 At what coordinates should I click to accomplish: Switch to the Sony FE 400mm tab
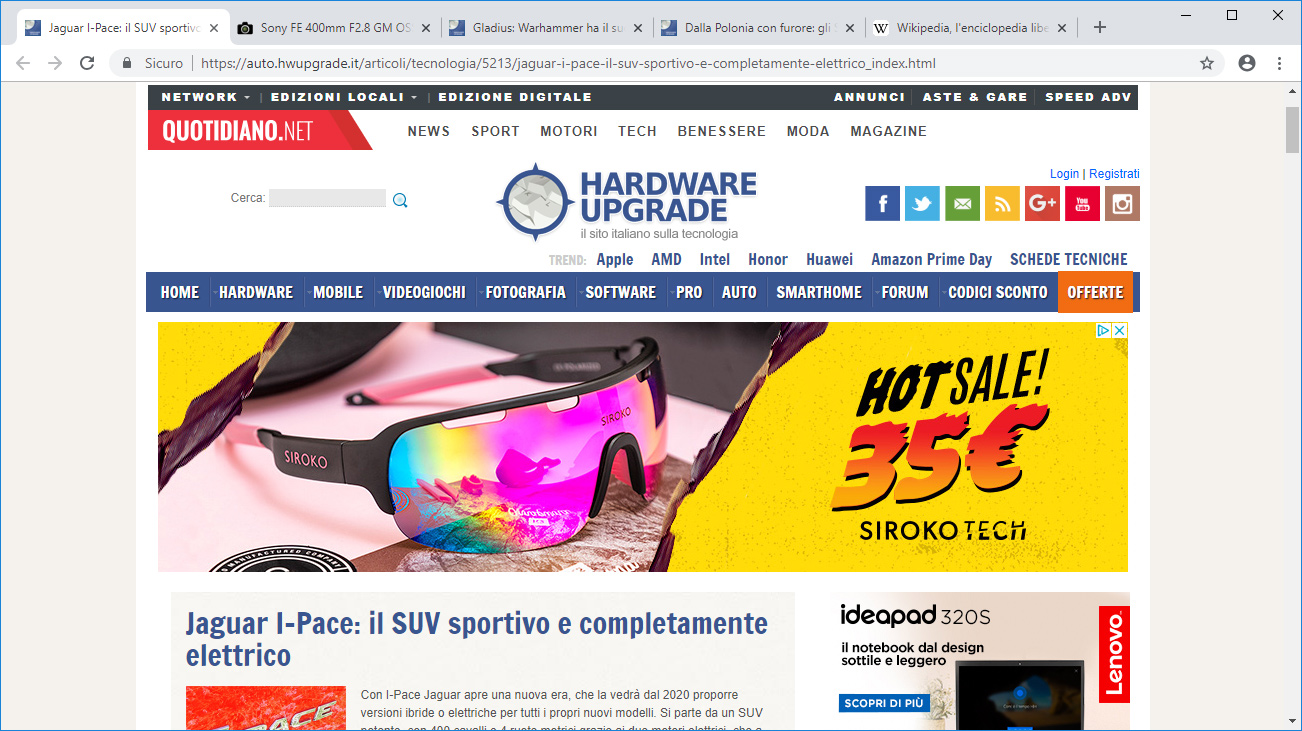click(336, 28)
